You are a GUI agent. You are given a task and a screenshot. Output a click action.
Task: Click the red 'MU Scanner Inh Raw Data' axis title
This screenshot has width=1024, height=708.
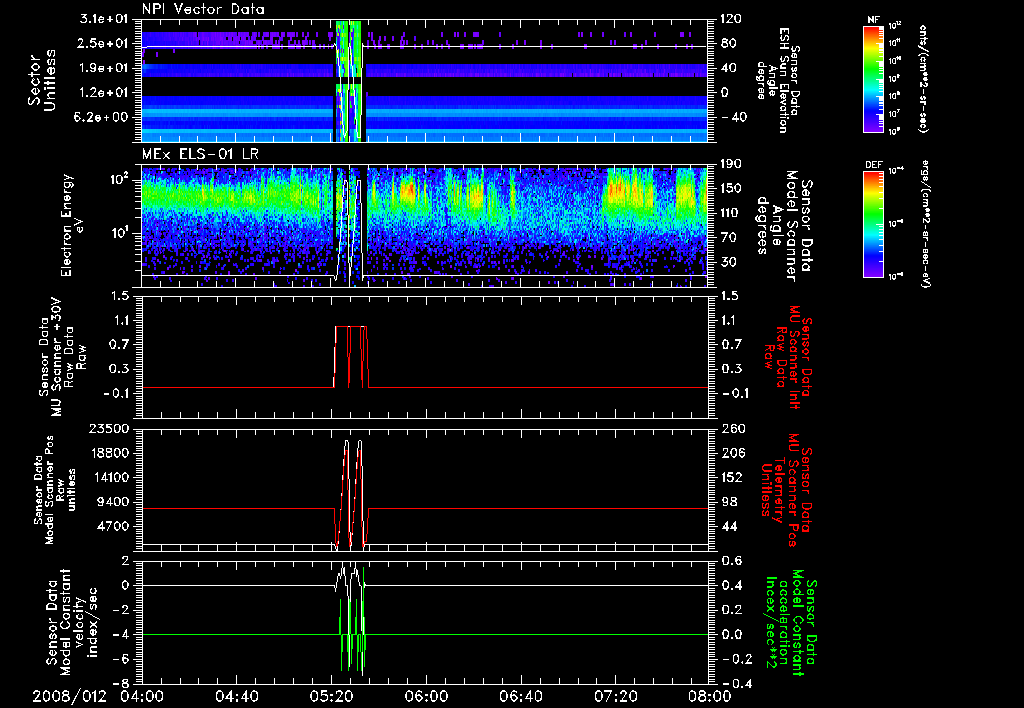point(788,357)
